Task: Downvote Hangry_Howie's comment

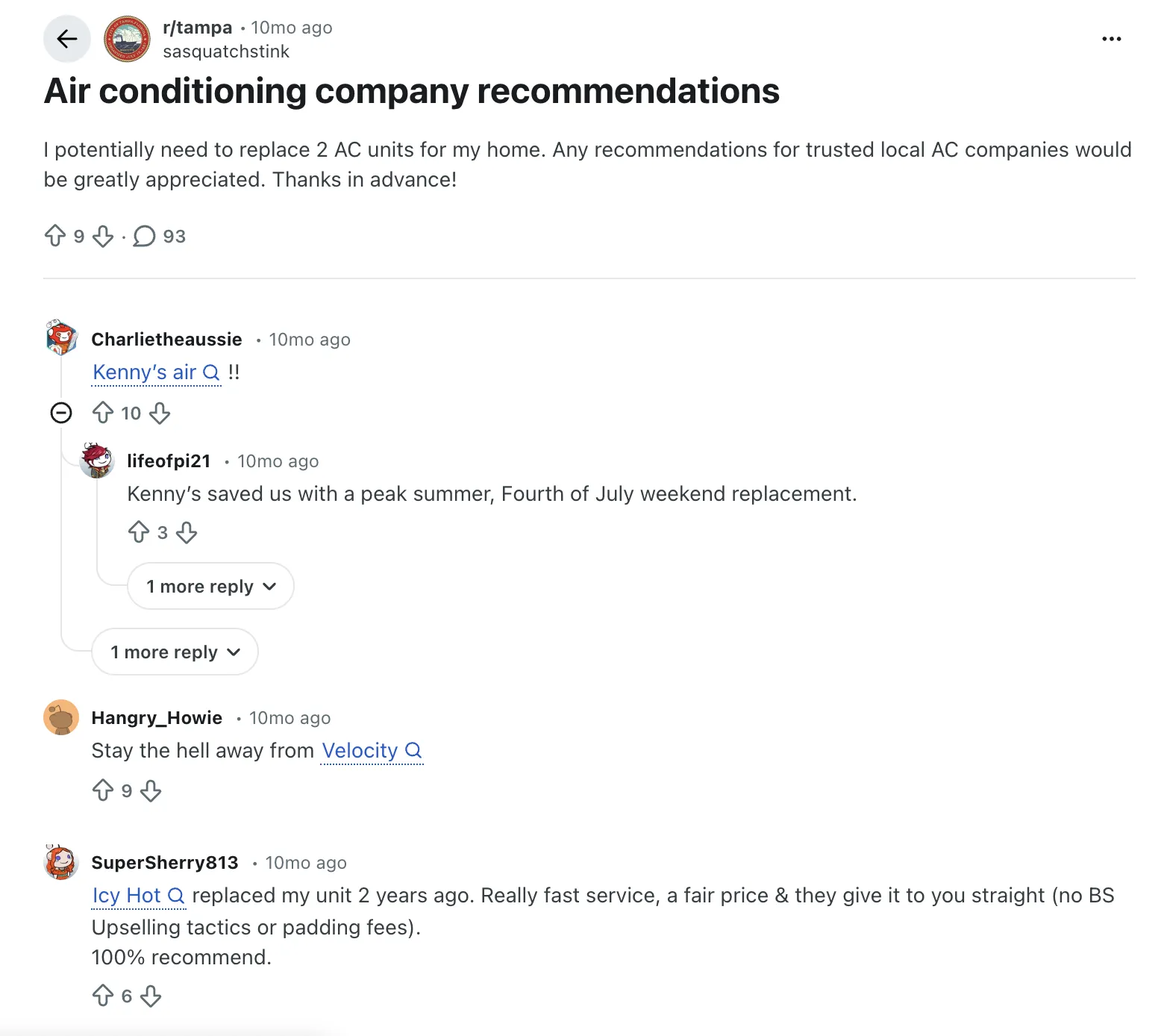Action: [151, 790]
